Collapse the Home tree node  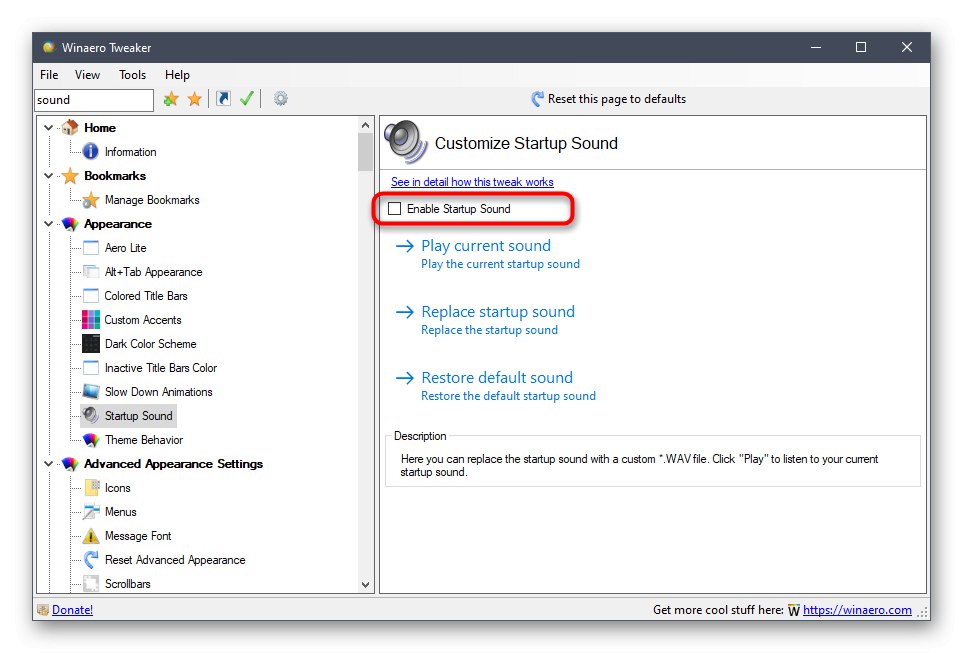tap(49, 128)
